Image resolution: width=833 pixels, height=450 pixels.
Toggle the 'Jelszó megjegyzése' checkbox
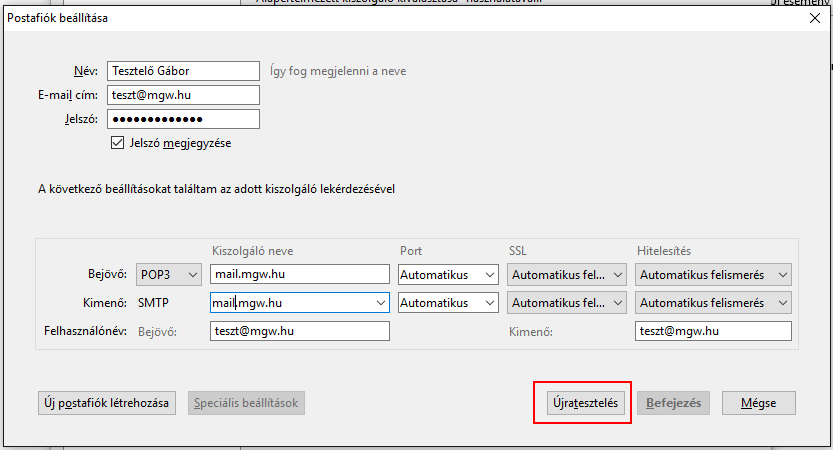click(118, 143)
